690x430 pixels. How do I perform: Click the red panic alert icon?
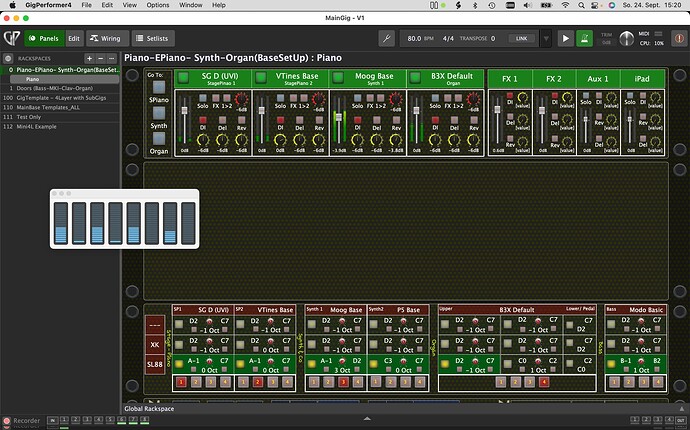(679, 38)
